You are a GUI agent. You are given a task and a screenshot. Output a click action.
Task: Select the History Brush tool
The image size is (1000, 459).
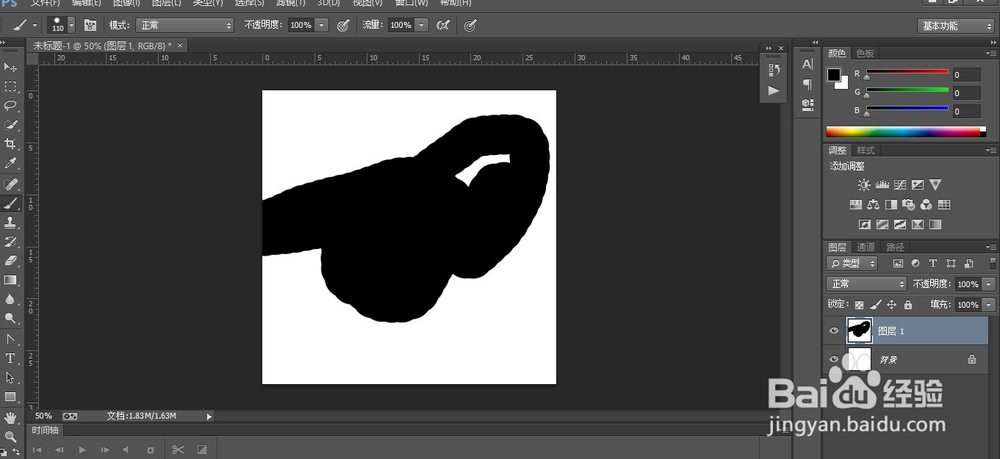(x=10, y=242)
